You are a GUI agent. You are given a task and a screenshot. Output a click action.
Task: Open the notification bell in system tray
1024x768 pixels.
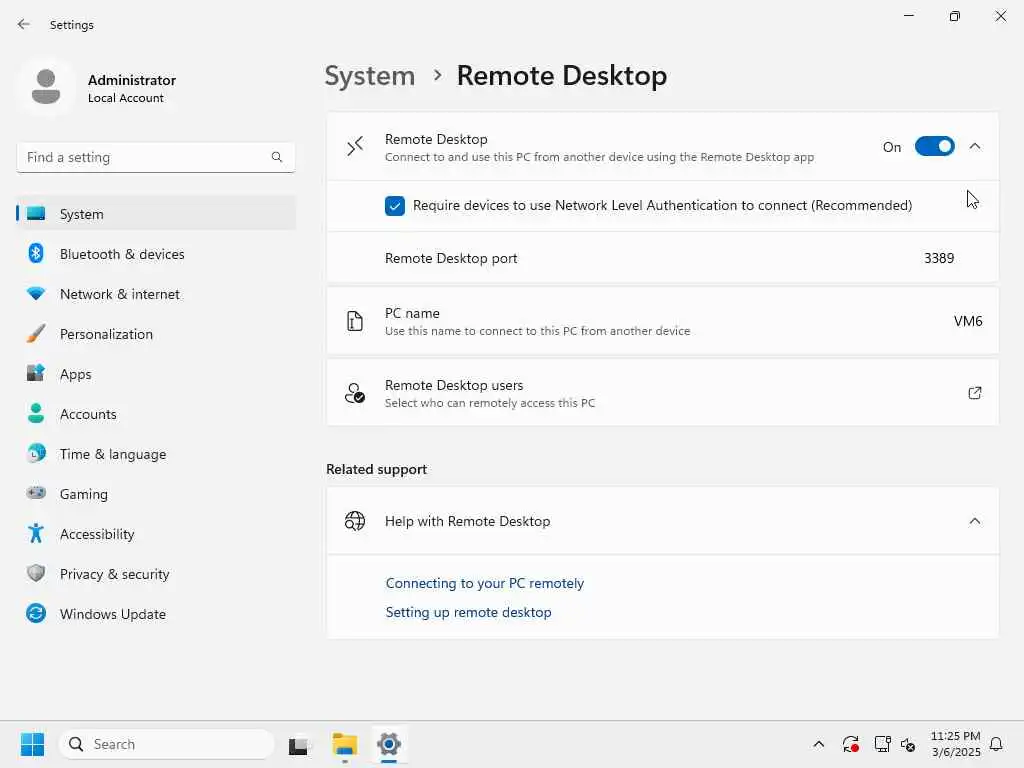click(x=996, y=744)
